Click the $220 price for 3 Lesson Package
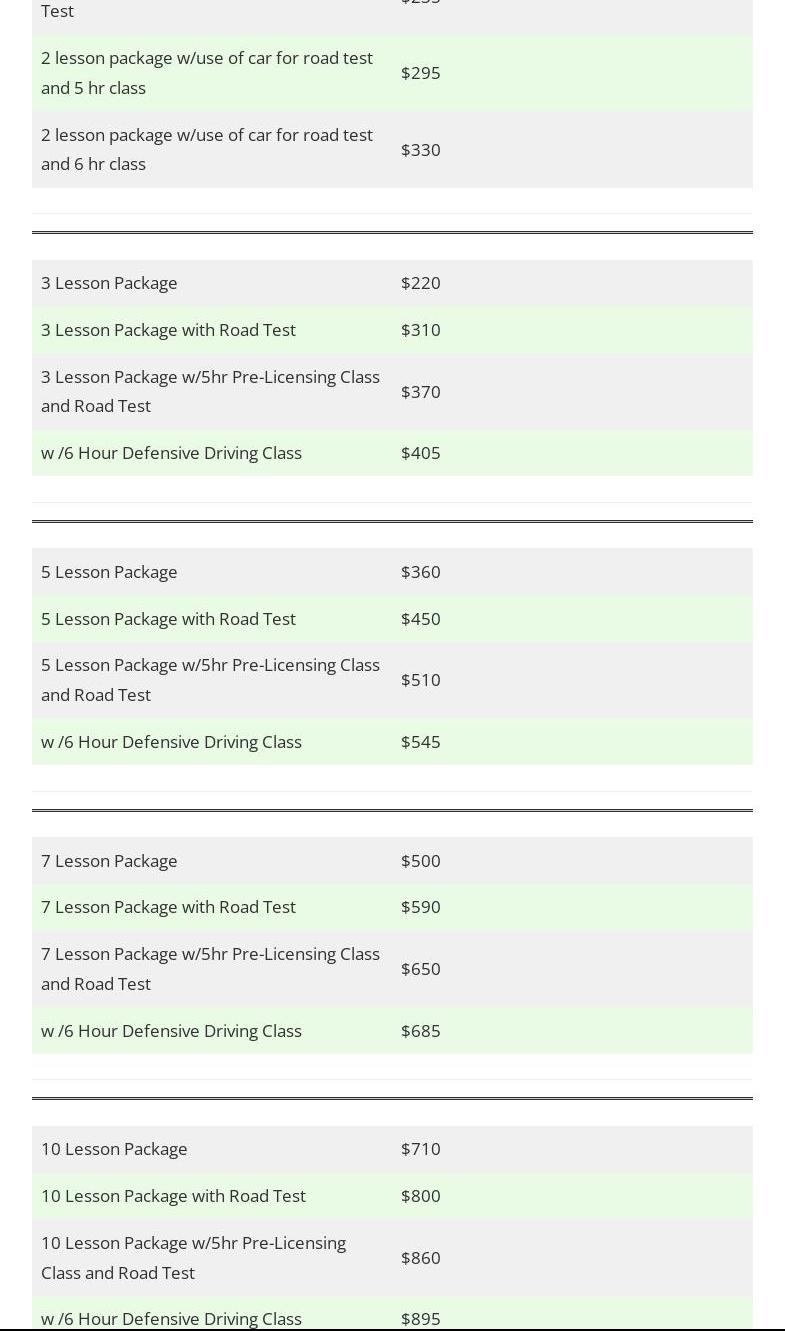Viewport: 785px width, 1331px height. (x=420, y=283)
